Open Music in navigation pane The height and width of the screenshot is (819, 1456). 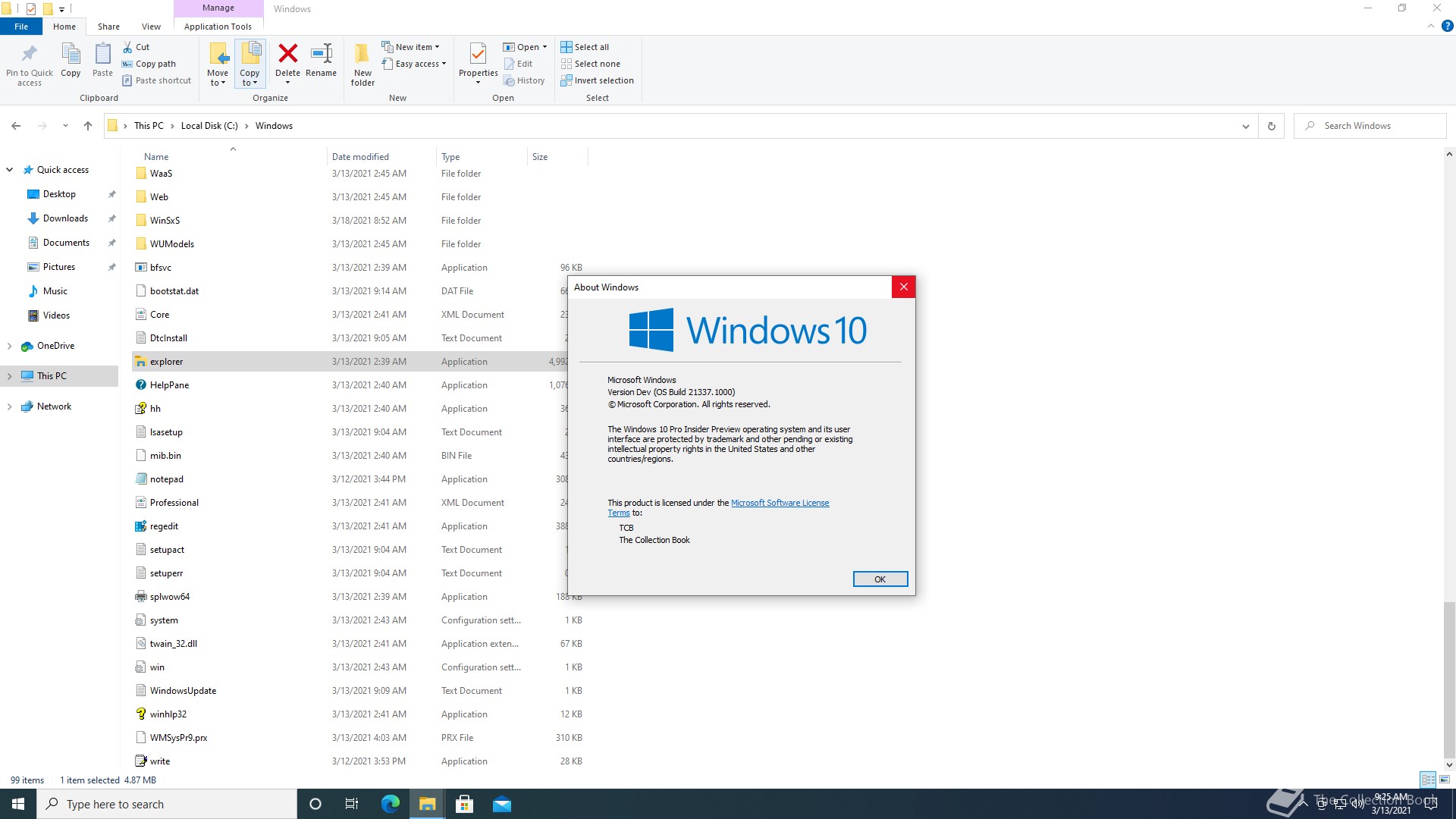(x=55, y=291)
